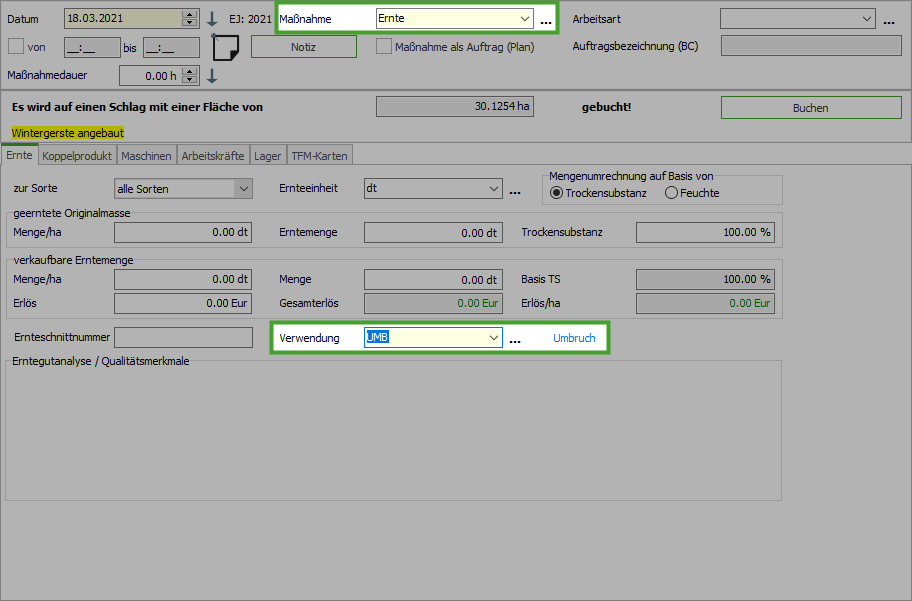The width and height of the screenshot is (912, 601).
Task: Click the down arrow icon next to Datum
Action: click(211, 19)
